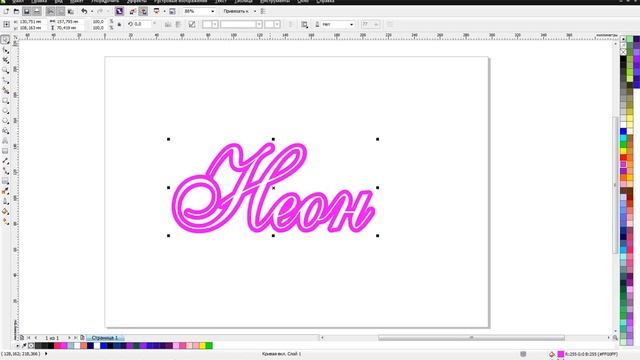Click the Options button on the standard toolbar
This screenshot has height=360, width=640.
tap(263, 11)
